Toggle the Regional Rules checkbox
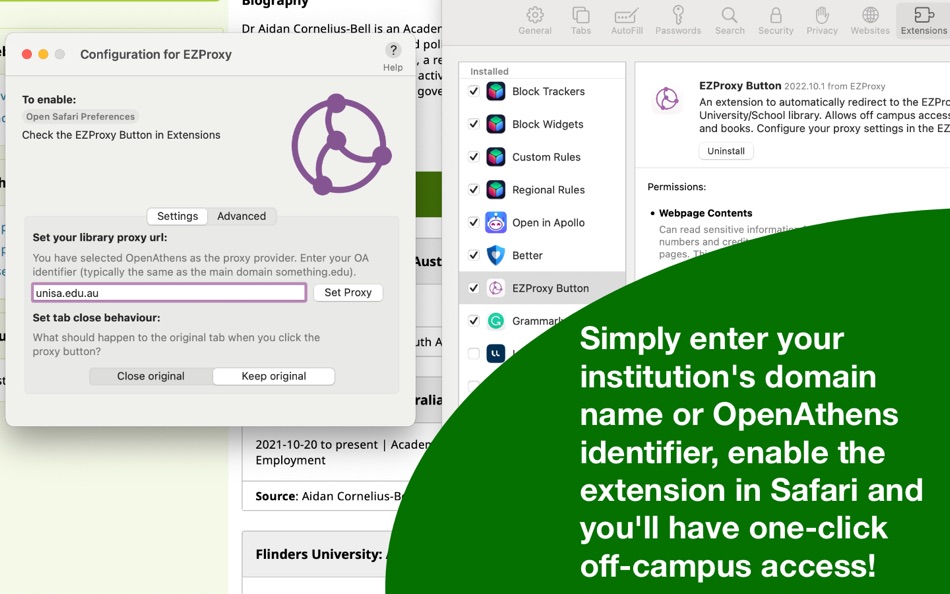 [474, 189]
